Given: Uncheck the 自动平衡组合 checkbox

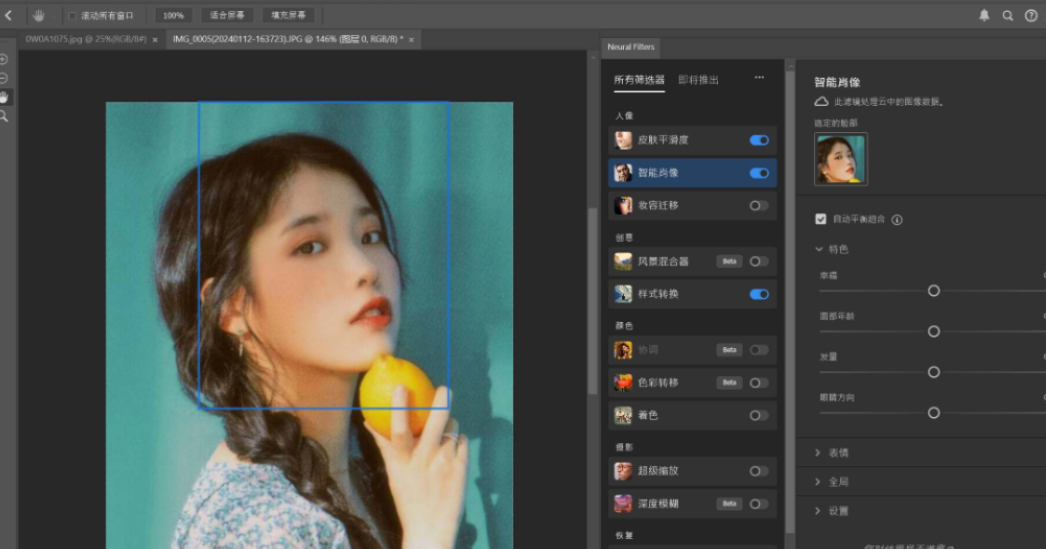Looking at the screenshot, I should point(821,219).
